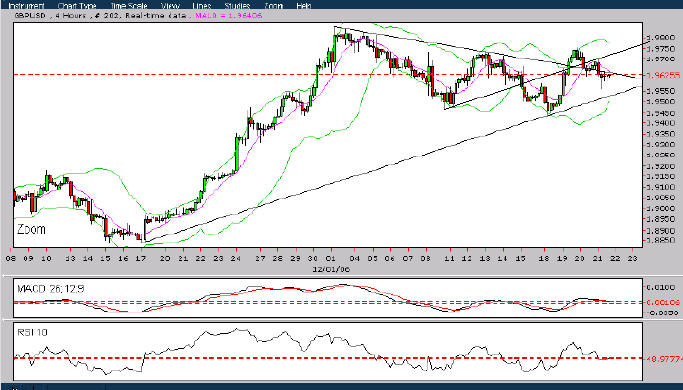
Task: Click the date axis label 24
Action: [237, 258]
